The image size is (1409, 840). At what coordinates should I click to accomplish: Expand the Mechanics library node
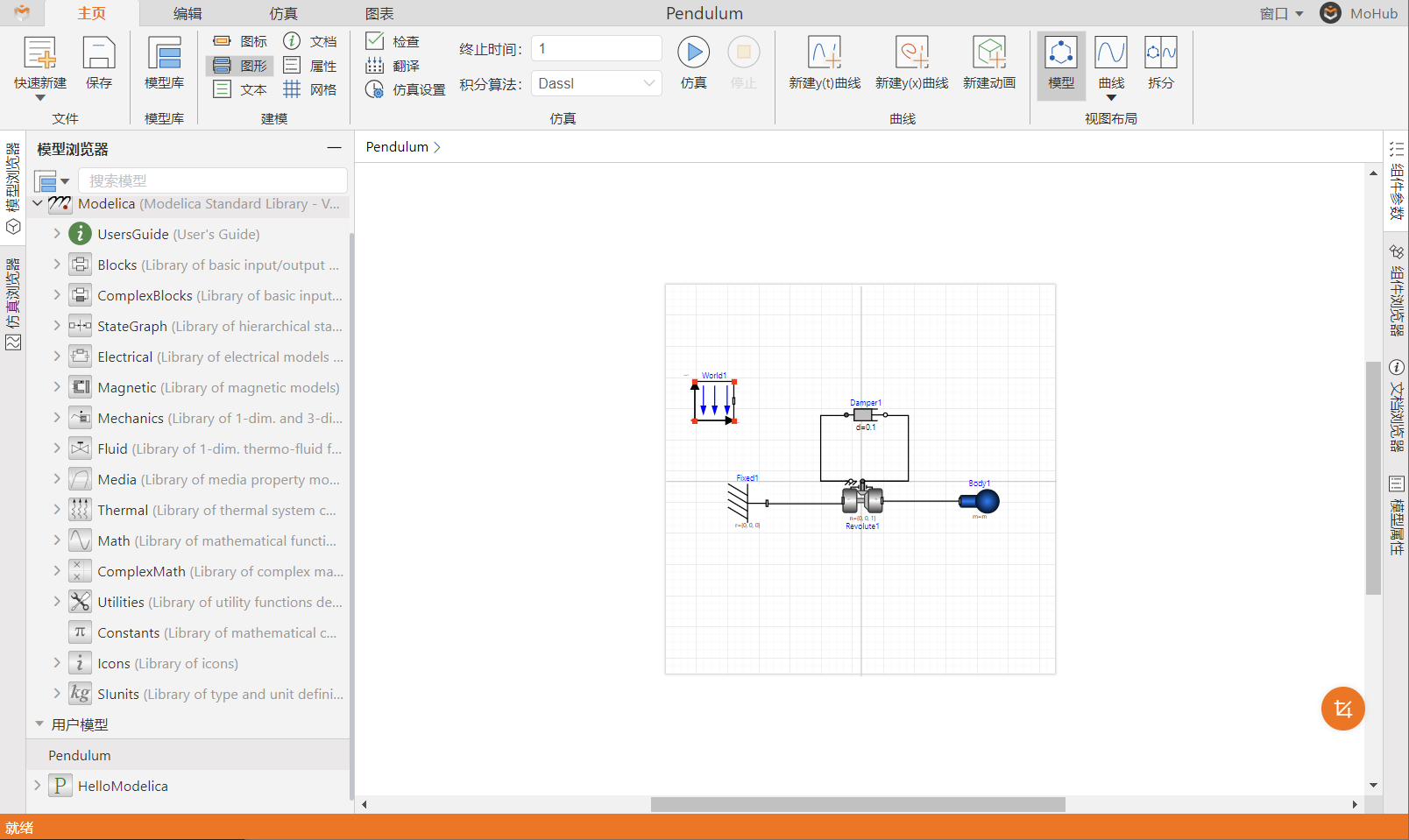tap(57, 418)
